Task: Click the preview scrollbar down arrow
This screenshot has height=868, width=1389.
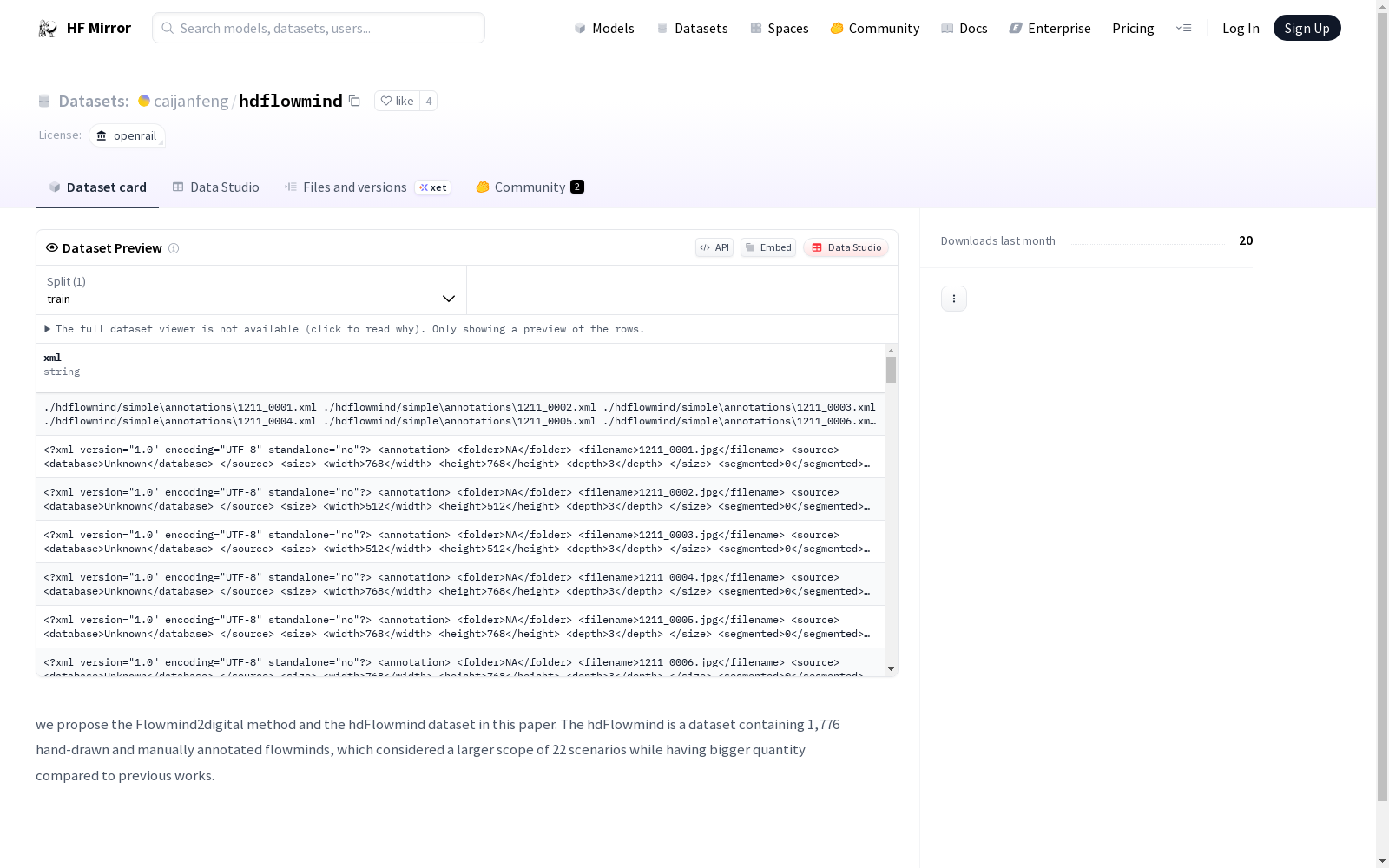Action: (x=891, y=669)
